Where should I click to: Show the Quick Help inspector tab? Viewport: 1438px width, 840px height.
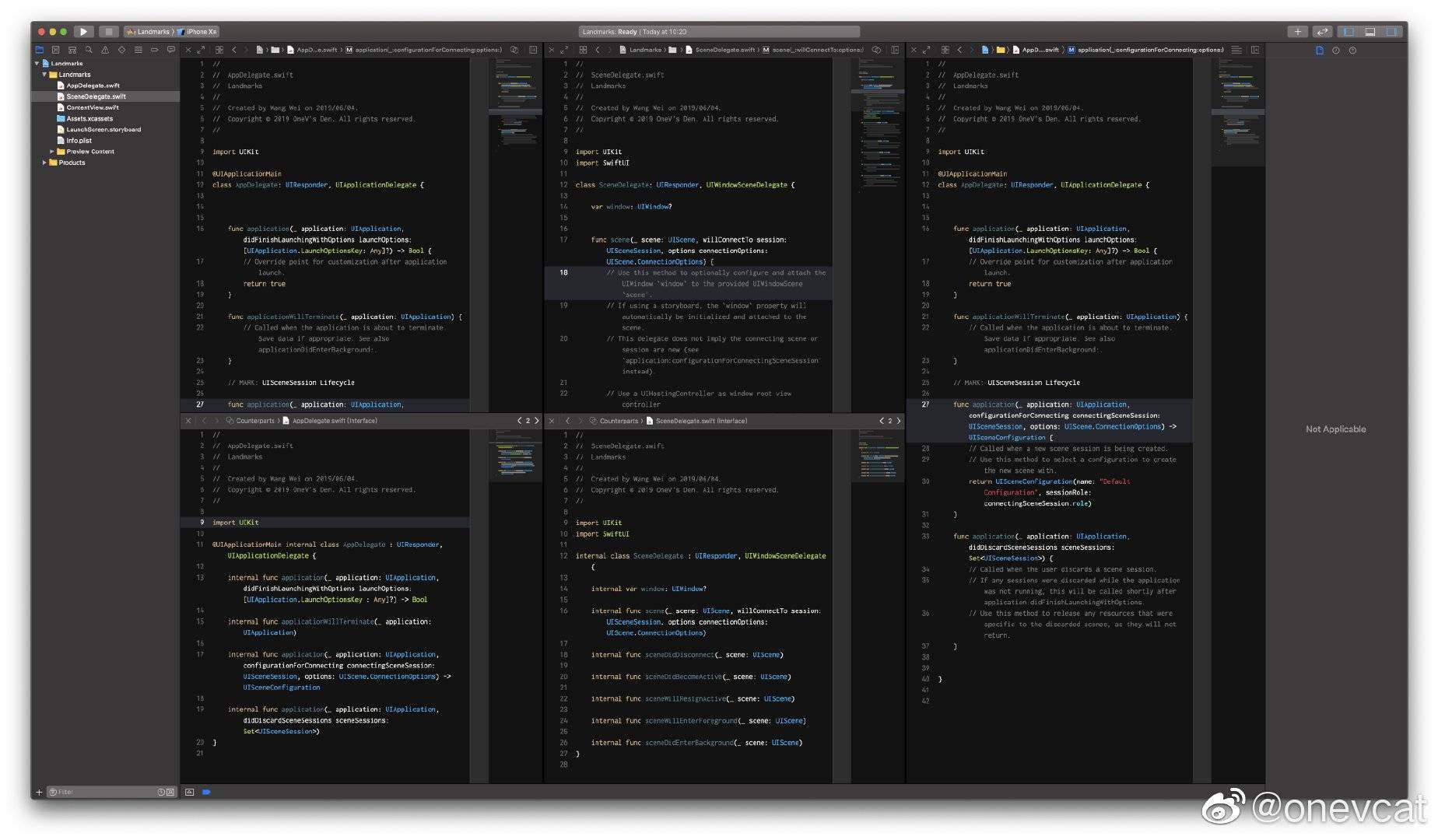tap(1352, 50)
